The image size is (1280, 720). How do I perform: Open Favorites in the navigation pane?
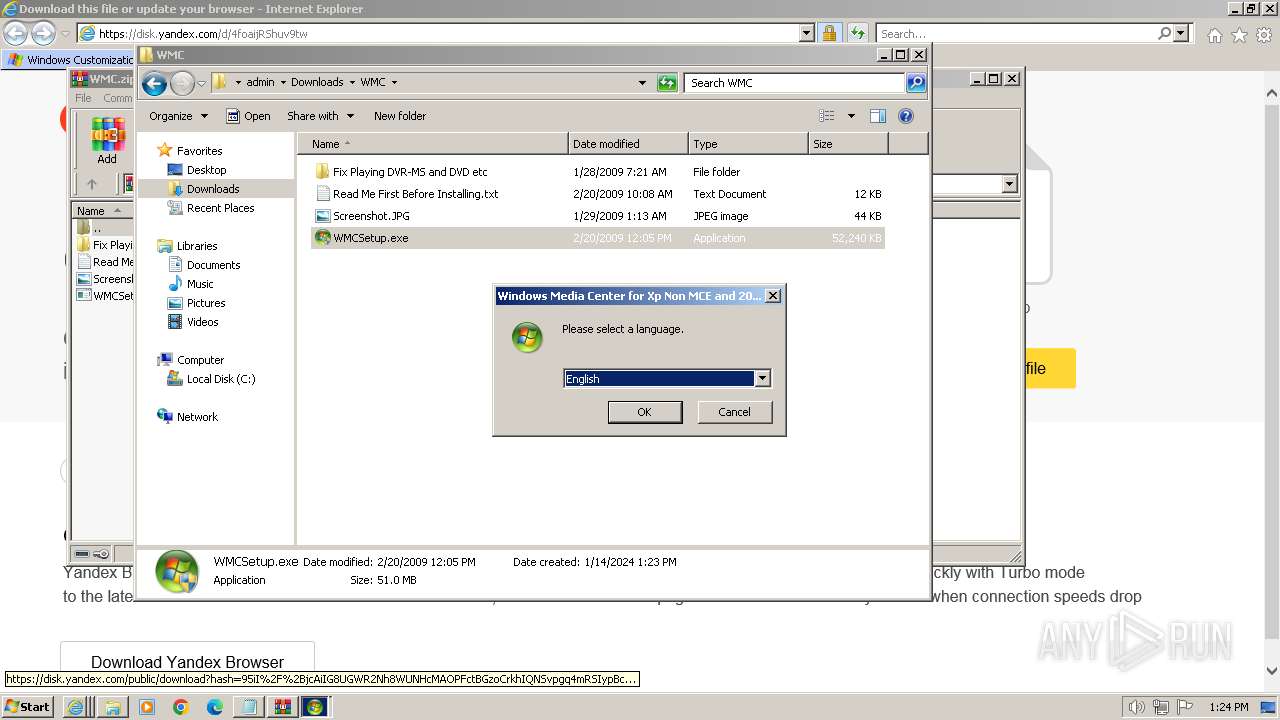[199, 151]
